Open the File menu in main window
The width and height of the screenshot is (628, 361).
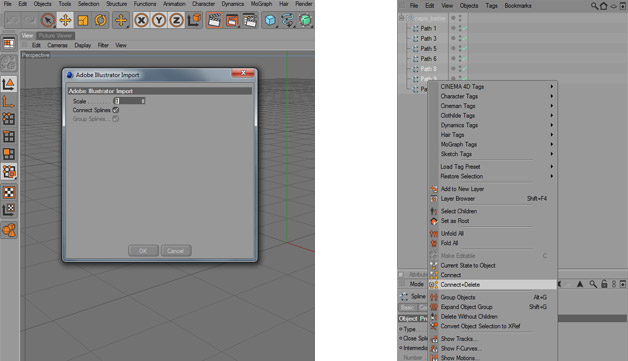click(8, 4)
